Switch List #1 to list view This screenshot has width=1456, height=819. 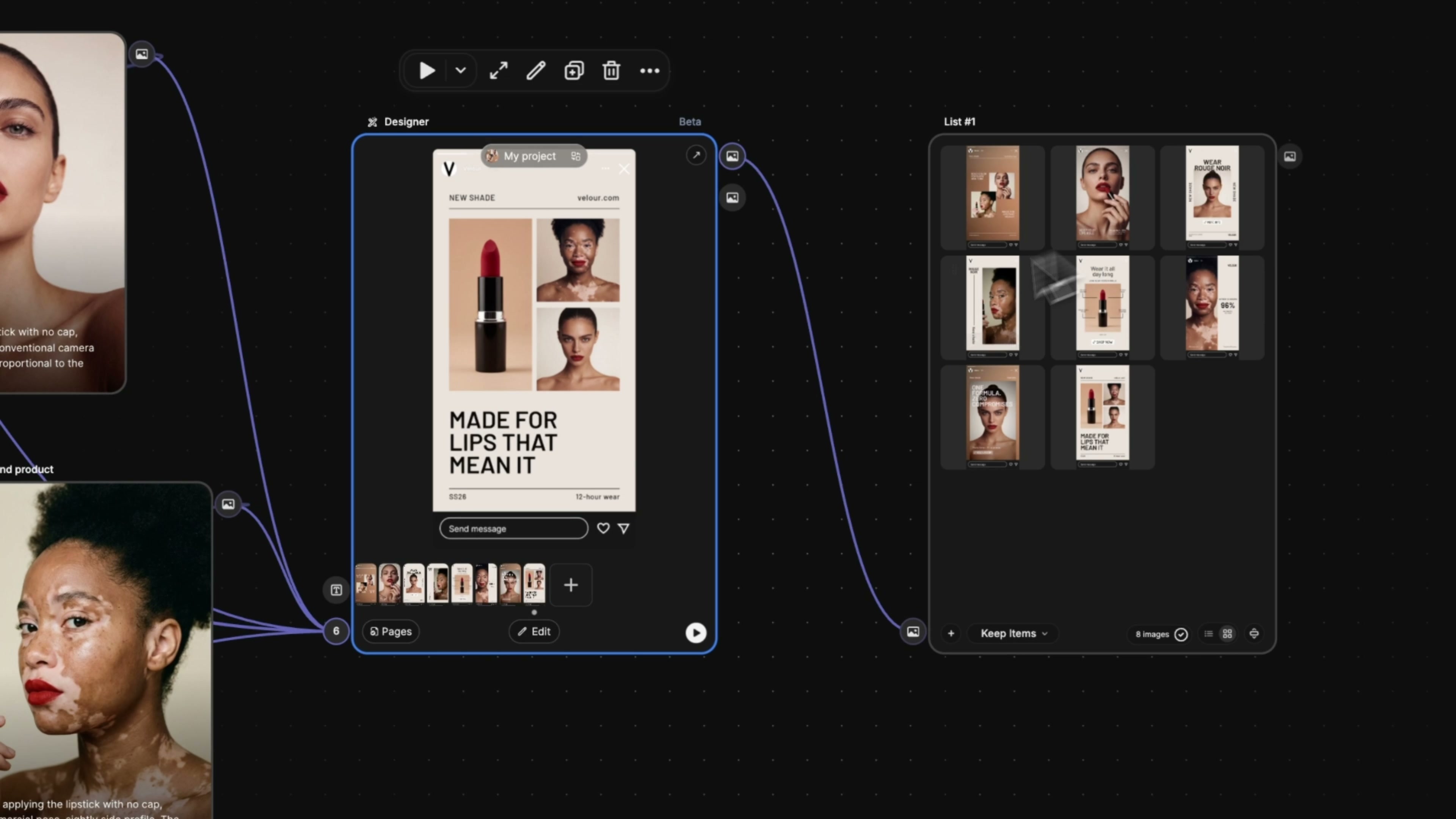1208,634
